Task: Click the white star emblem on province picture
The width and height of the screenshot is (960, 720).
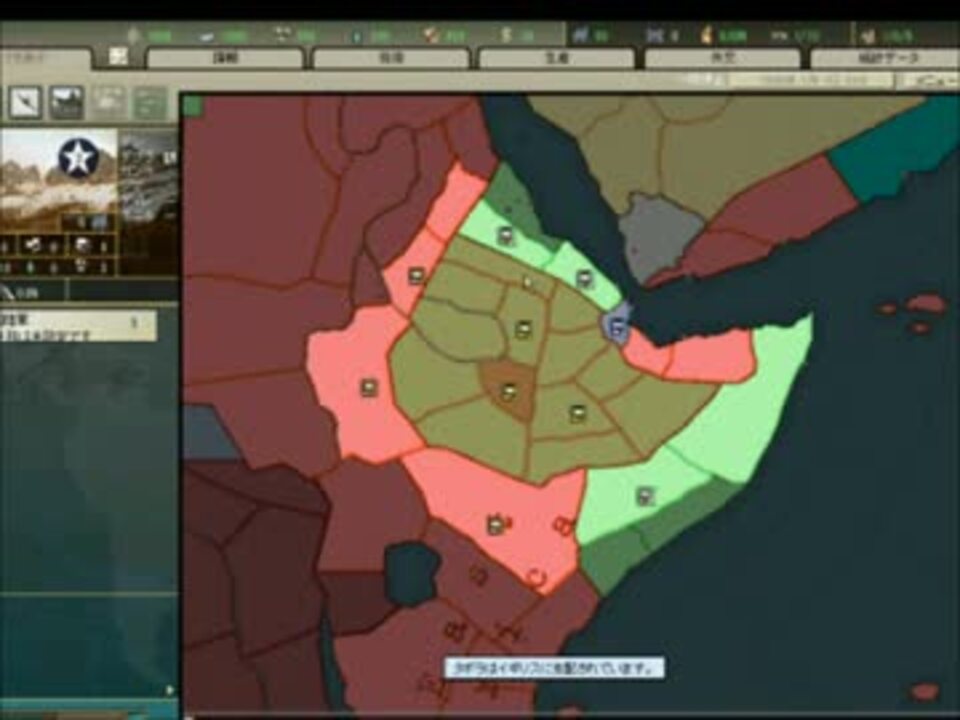Action: click(x=78, y=157)
